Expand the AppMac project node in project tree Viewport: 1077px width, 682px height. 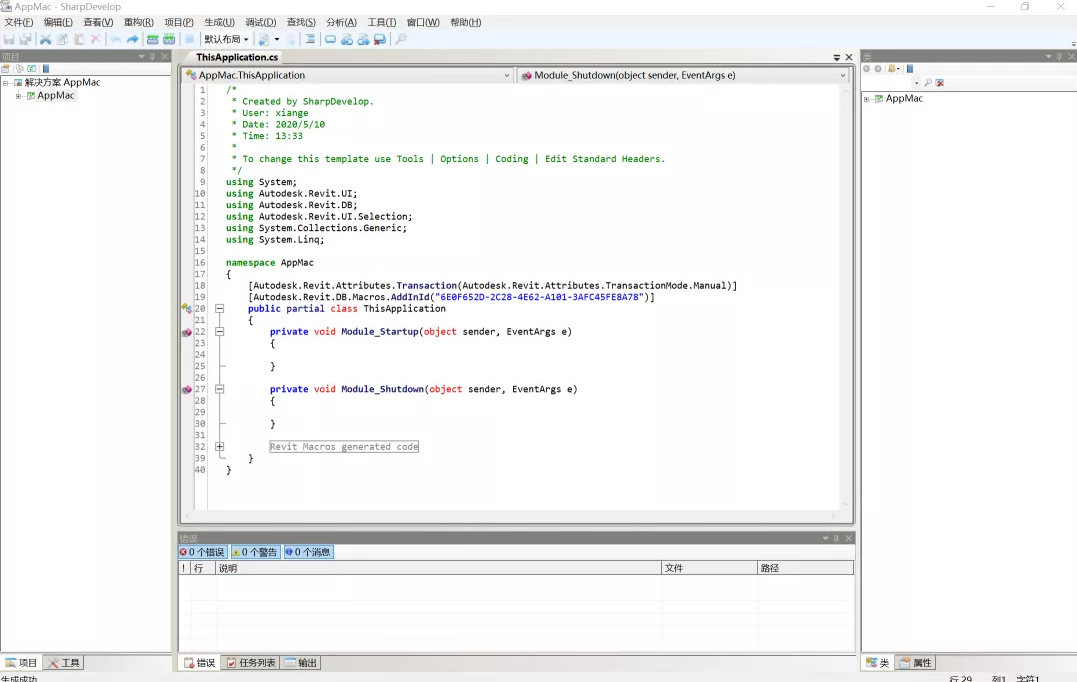pos(18,96)
